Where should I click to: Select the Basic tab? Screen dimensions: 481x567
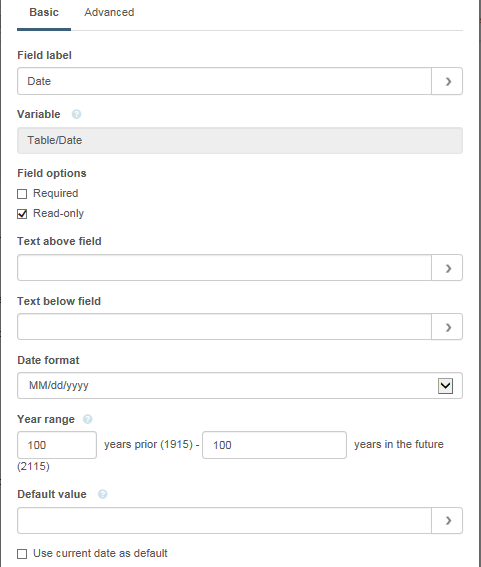[44, 12]
